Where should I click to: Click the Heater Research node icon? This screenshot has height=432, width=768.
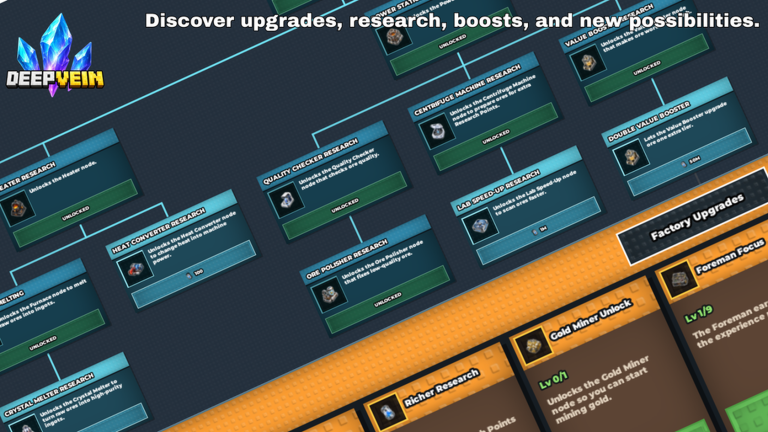click(x=18, y=208)
